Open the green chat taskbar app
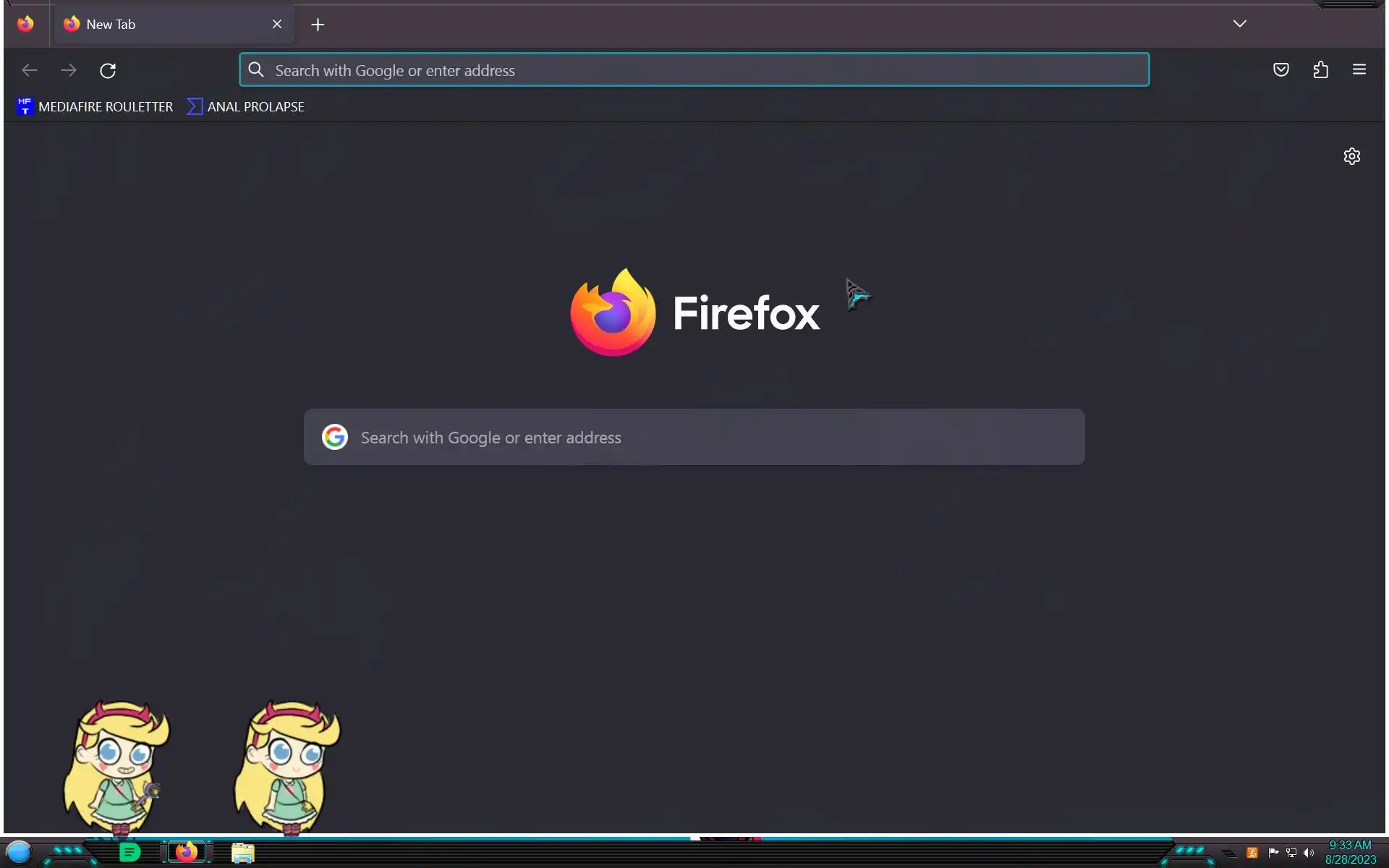1389x868 pixels. point(129,852)
